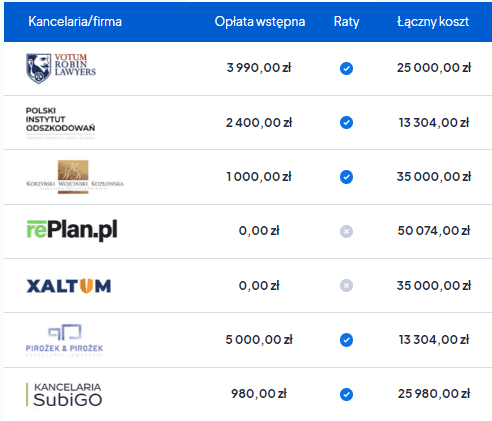Select the 5 000,00 zł initial fee

click(259, 340)
